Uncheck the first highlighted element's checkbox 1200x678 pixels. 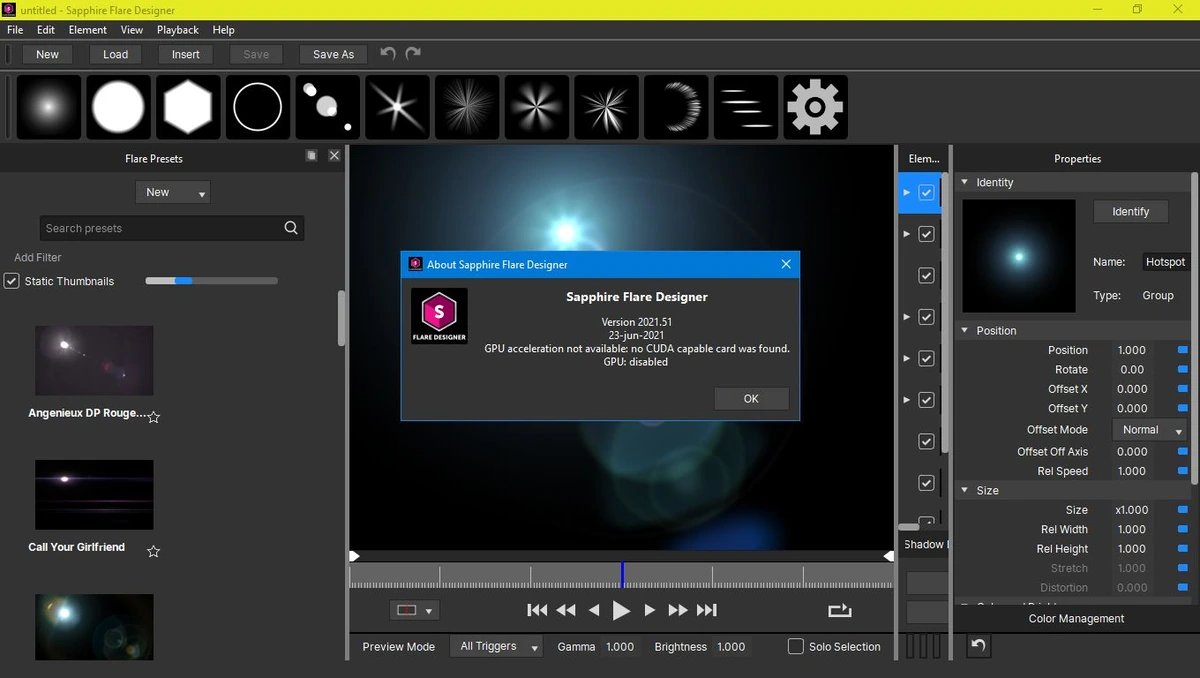926,192
